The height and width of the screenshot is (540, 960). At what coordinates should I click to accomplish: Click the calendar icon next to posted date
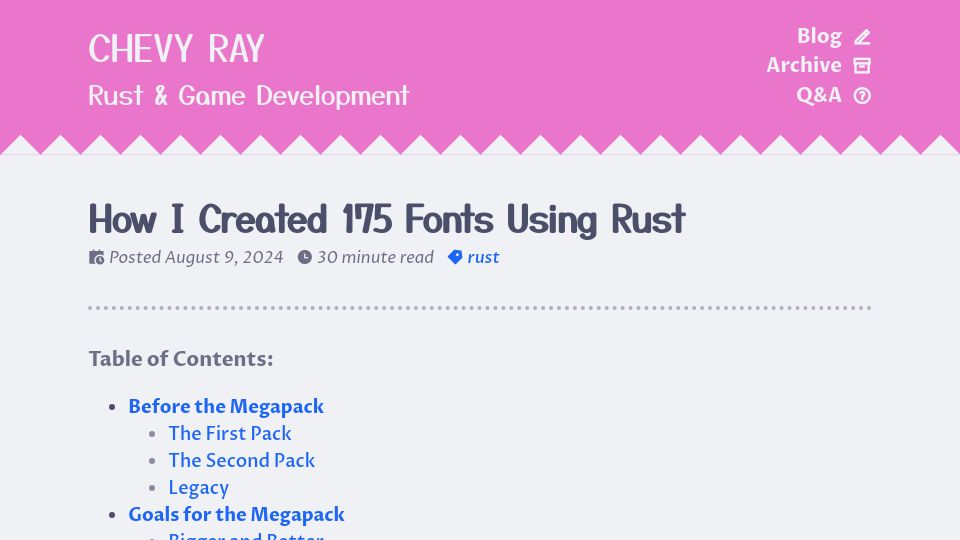(96, 257)
